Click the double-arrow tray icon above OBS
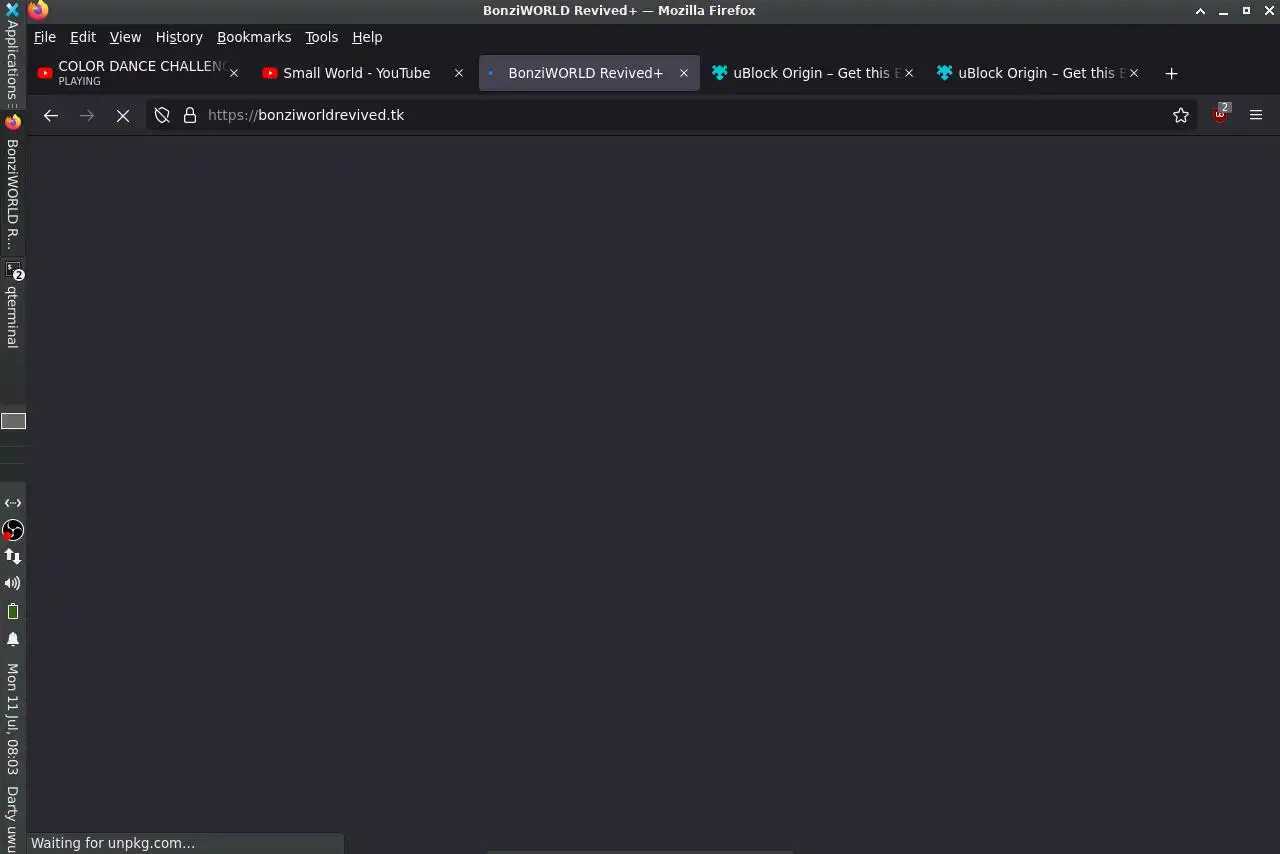This screenshot has height=854, width=1280. [x=13, y=503]
